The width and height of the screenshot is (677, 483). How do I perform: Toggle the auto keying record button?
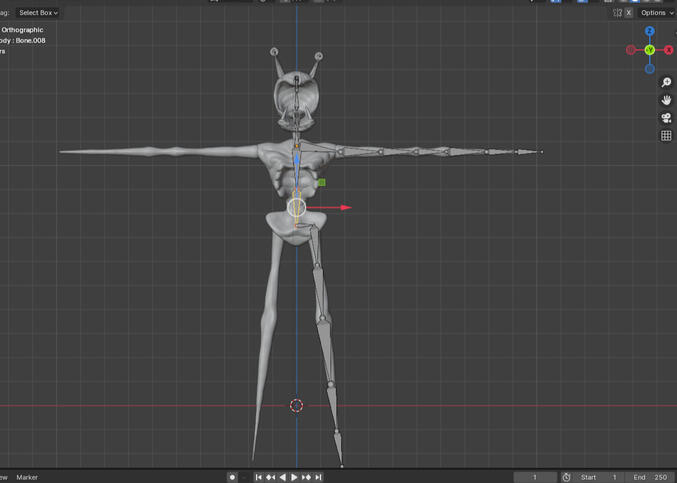(x=232, y=477)
